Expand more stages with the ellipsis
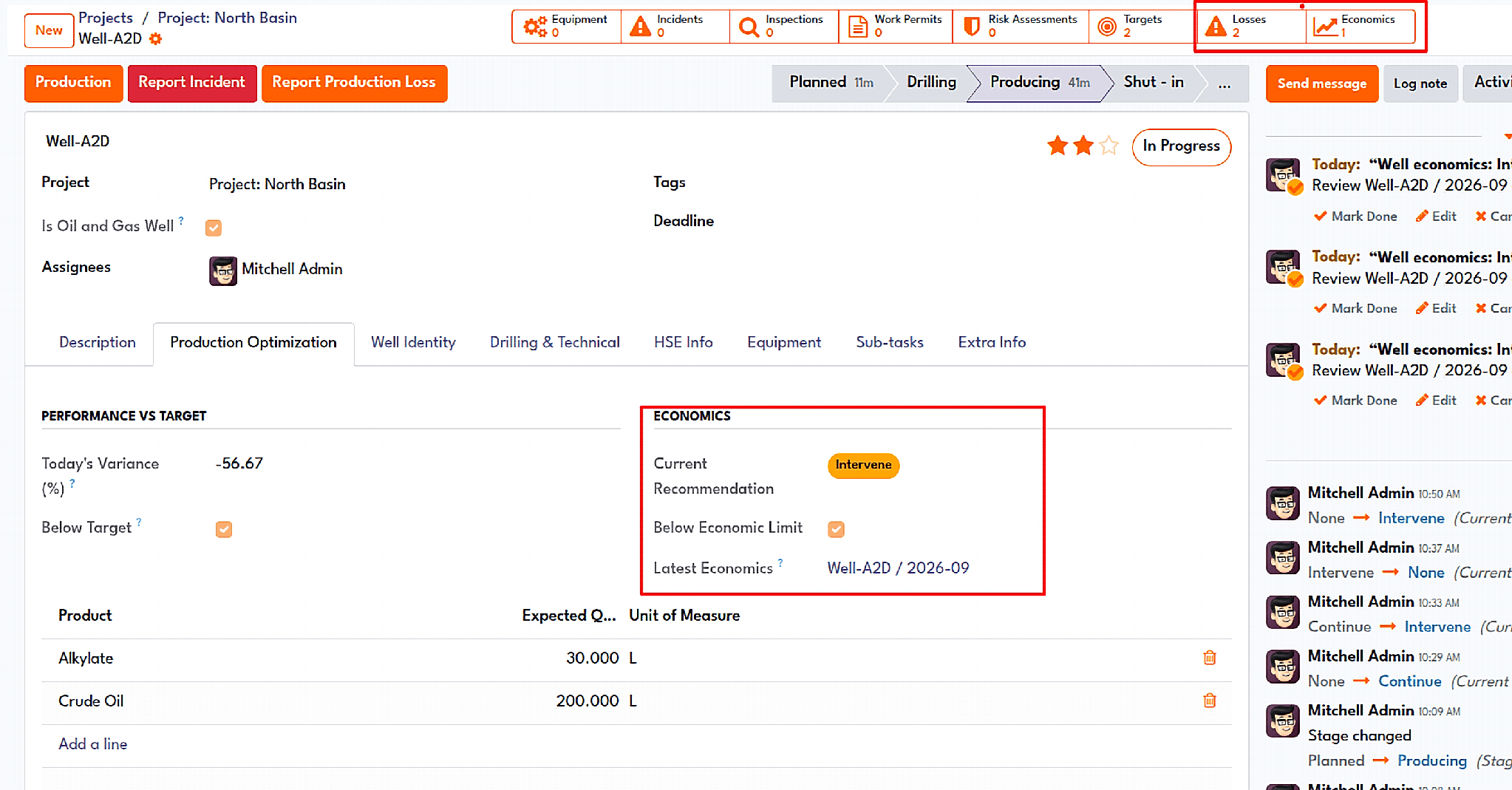The image size is (1512, 790). tap(1225, 83)
